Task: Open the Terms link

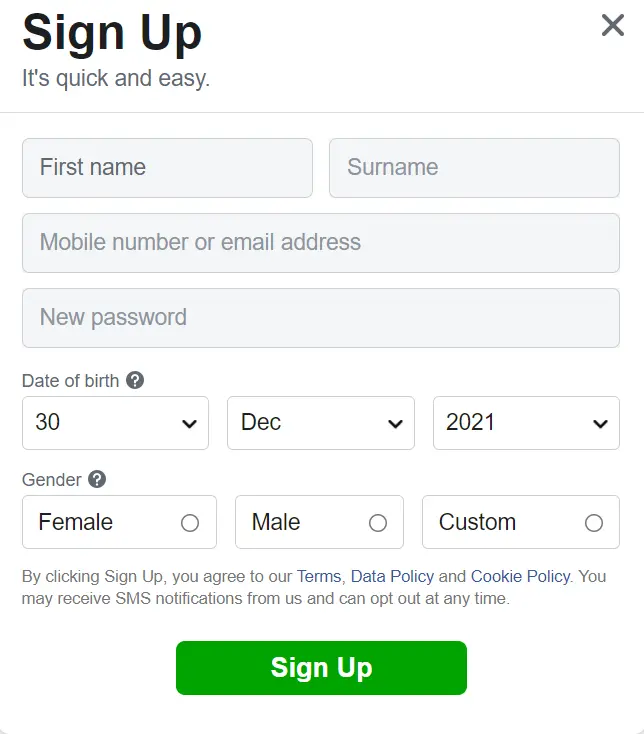Action: point(319,576)
